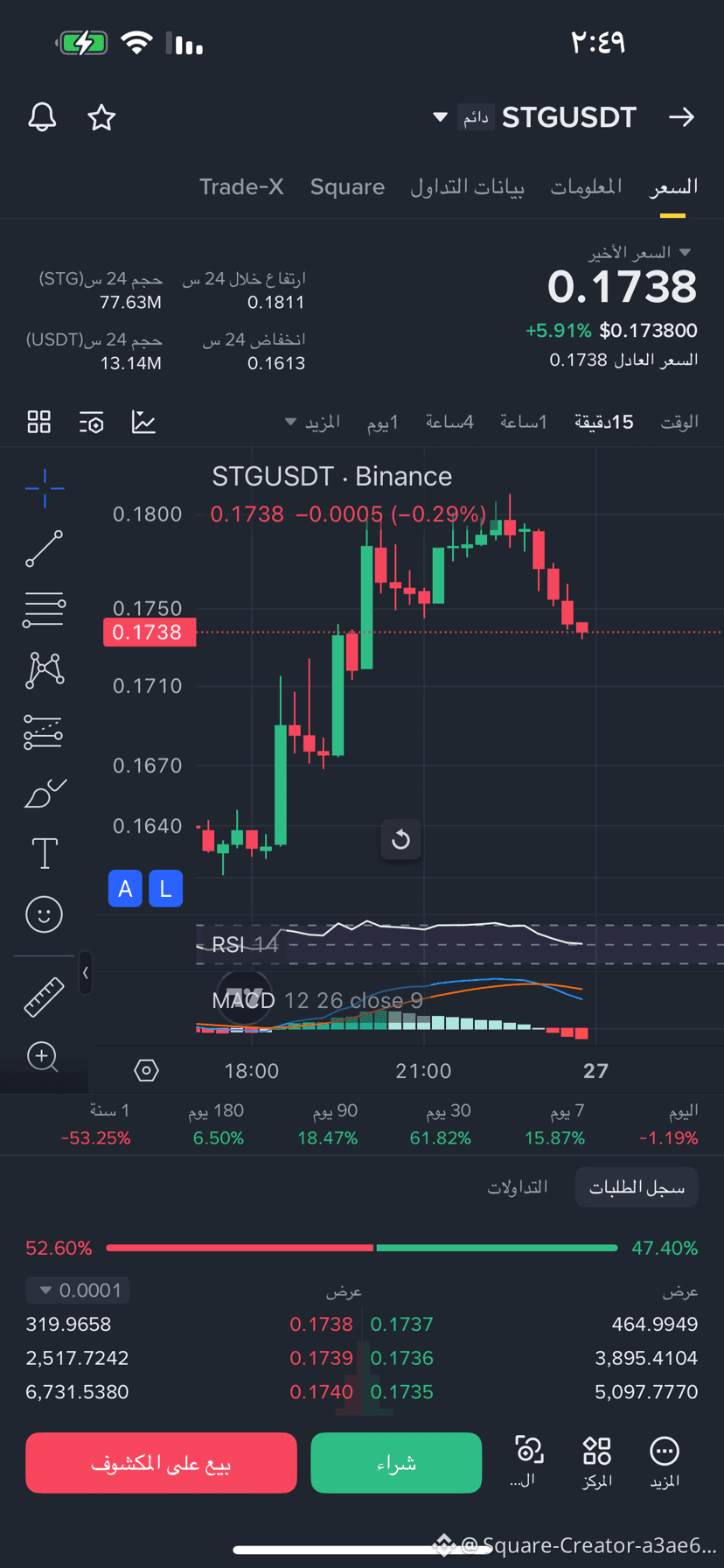Tap ask price 0.1739 in order book
Image resolution: width=724 pixels, height=1568 pixels.
tap(321, 1358)
